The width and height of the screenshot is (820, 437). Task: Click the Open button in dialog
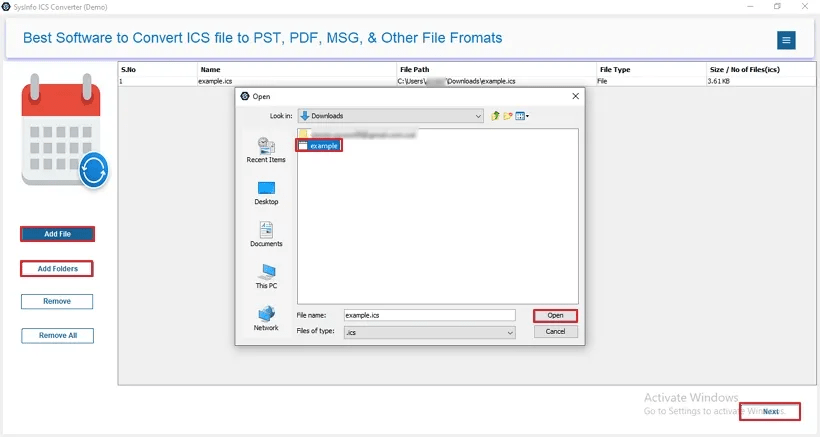555,315
